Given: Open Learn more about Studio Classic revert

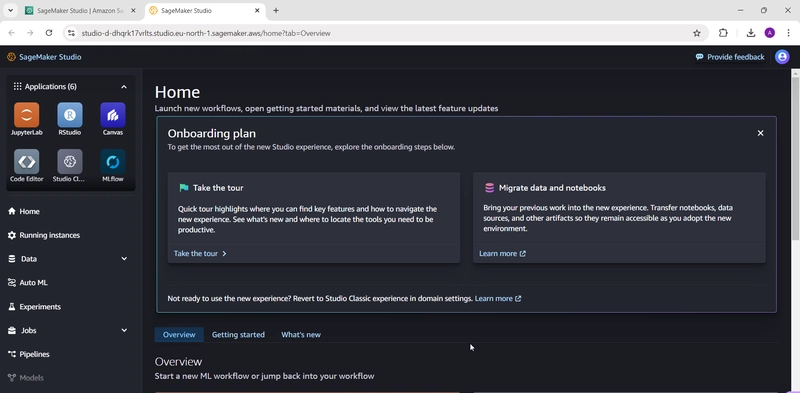Looking at the screenshot, I should tap(498, 299).
